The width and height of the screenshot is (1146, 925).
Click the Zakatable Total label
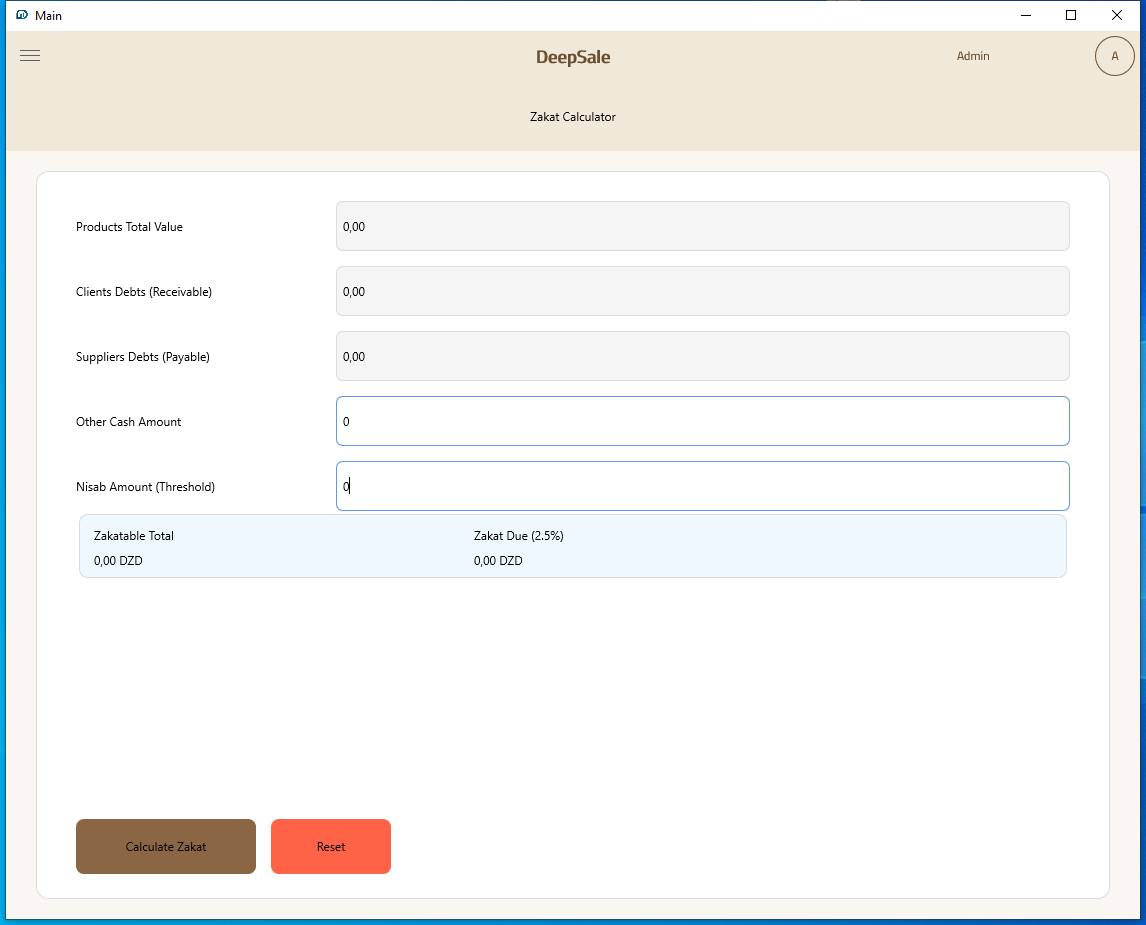134,536
